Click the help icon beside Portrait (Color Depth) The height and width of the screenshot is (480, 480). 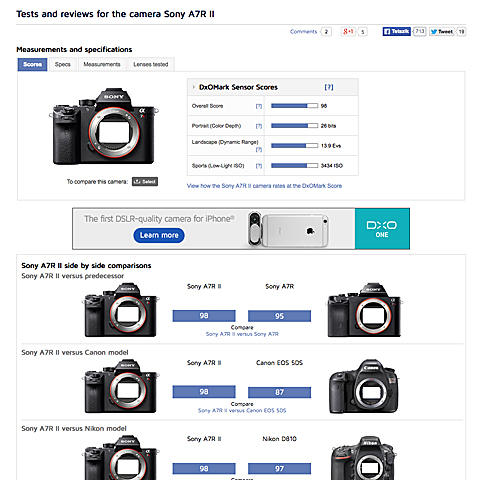click(259, 126)
